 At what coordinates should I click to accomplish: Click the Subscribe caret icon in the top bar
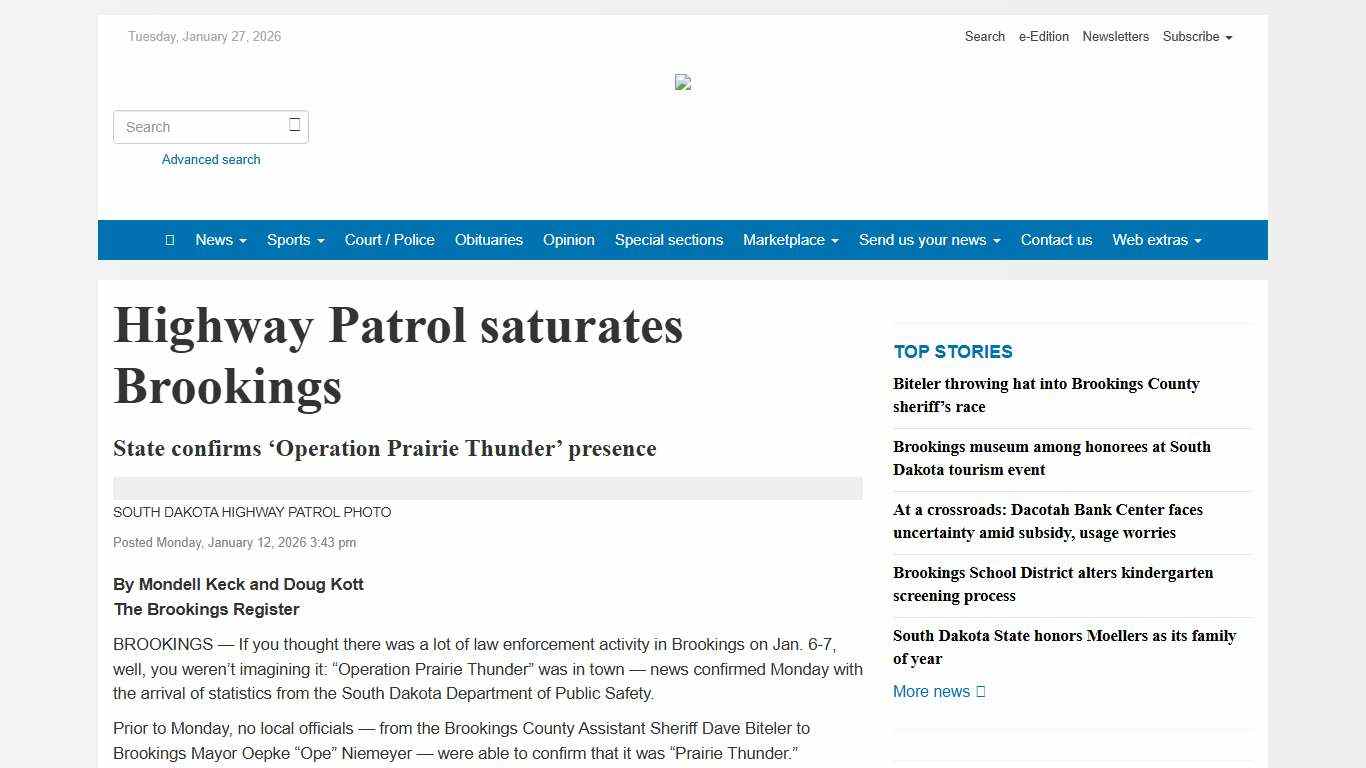point(1230,37)
